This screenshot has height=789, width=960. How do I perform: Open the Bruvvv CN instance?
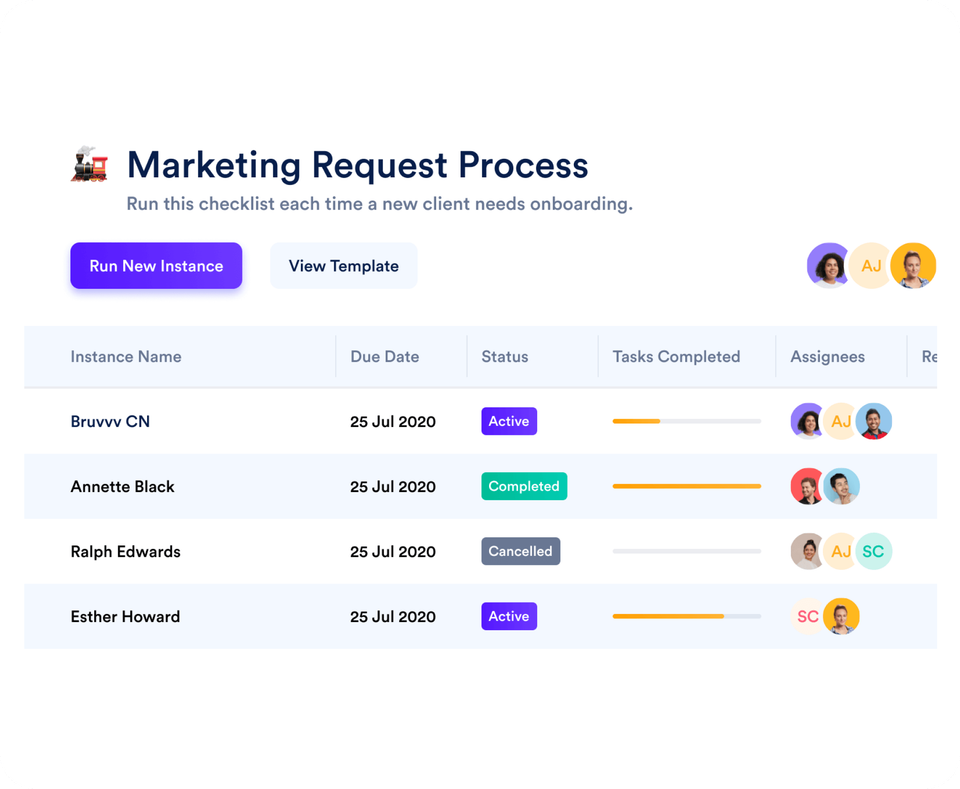pos(110,421)
